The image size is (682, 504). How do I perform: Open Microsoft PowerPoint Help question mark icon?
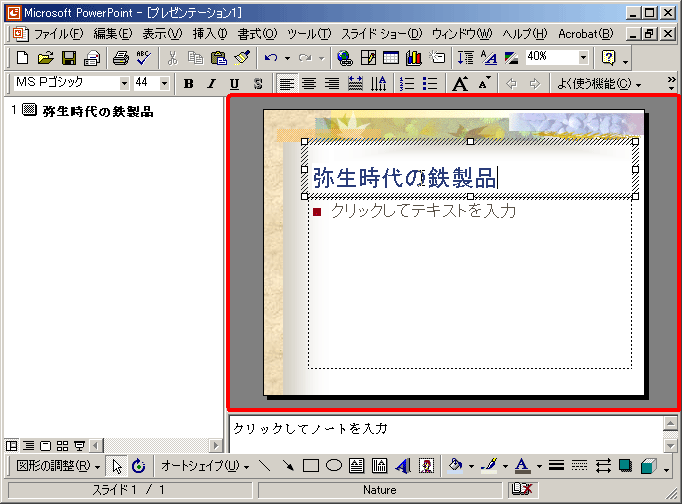608,57
